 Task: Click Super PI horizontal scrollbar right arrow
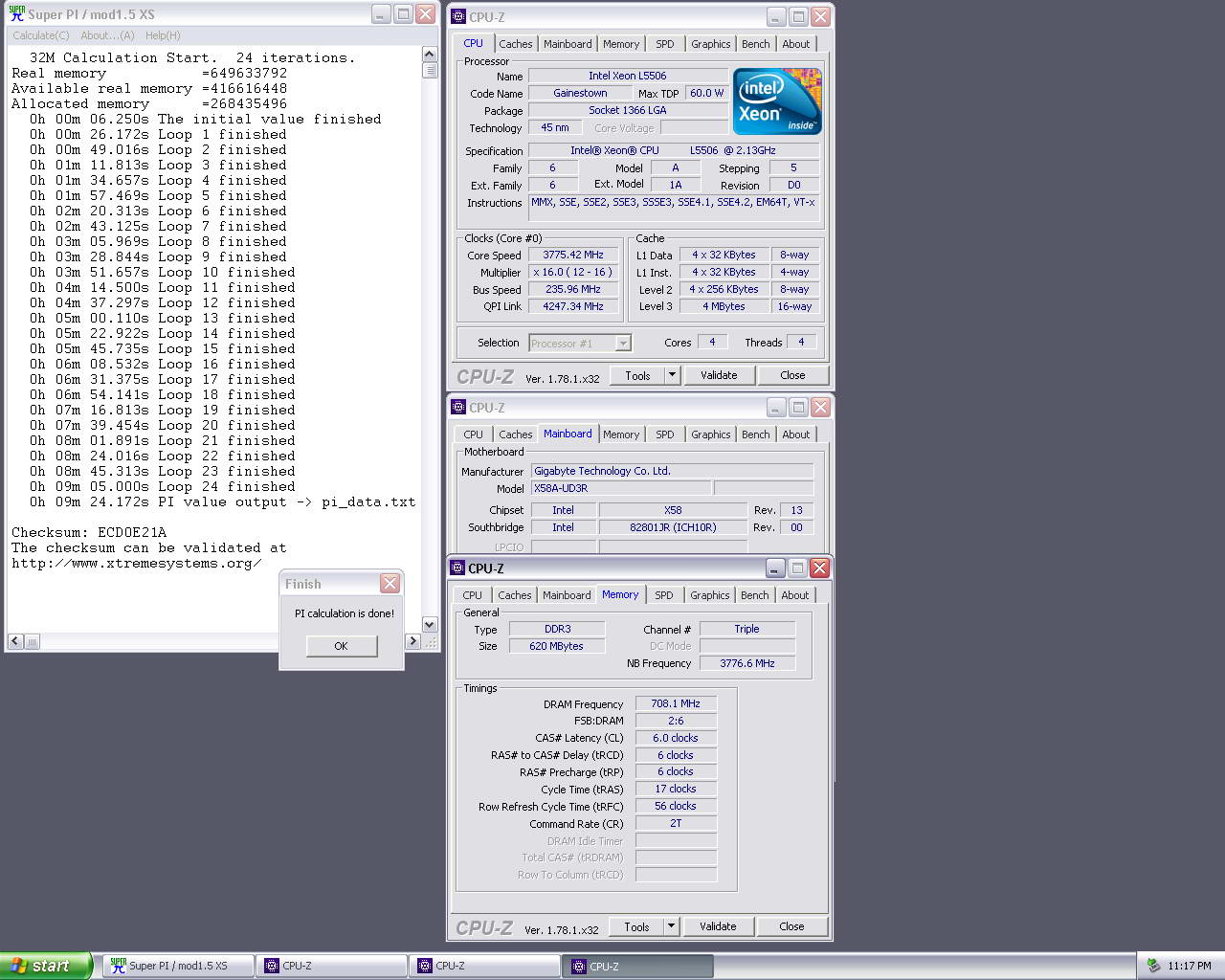pyautogui.click(x=413, y=641)
